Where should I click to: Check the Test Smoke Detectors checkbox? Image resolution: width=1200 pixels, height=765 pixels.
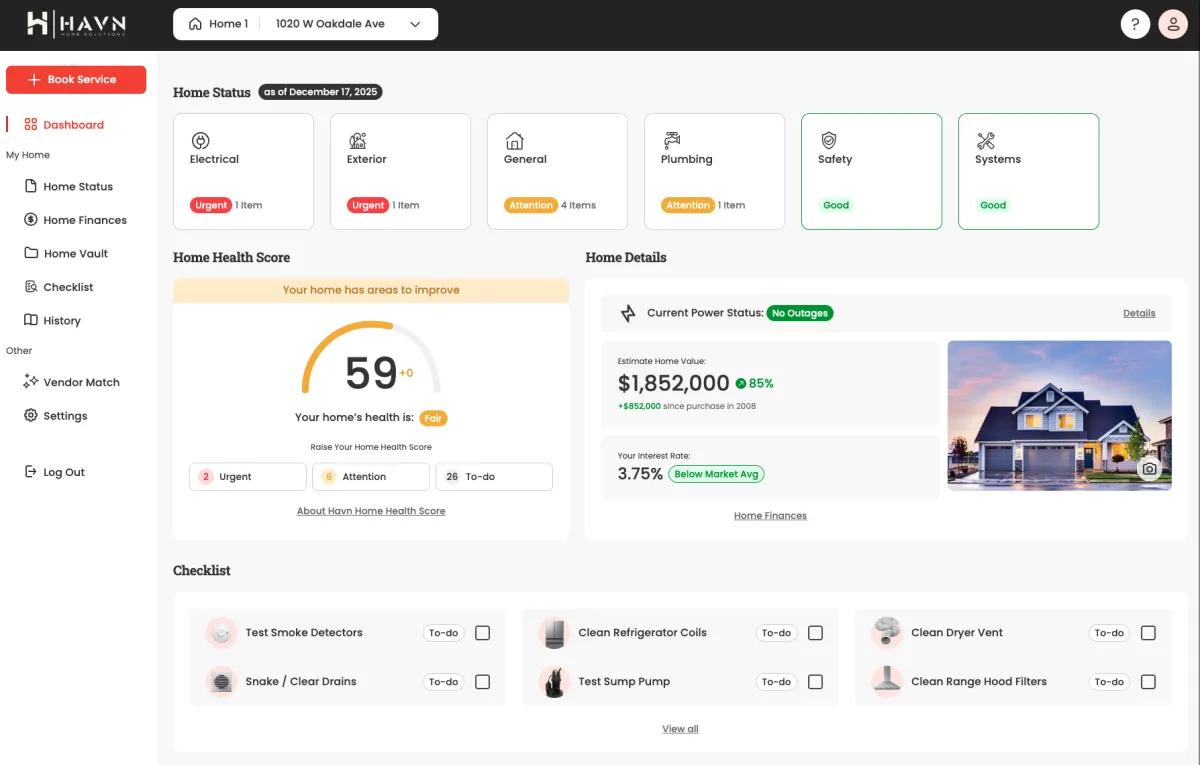tap(483, 632)
